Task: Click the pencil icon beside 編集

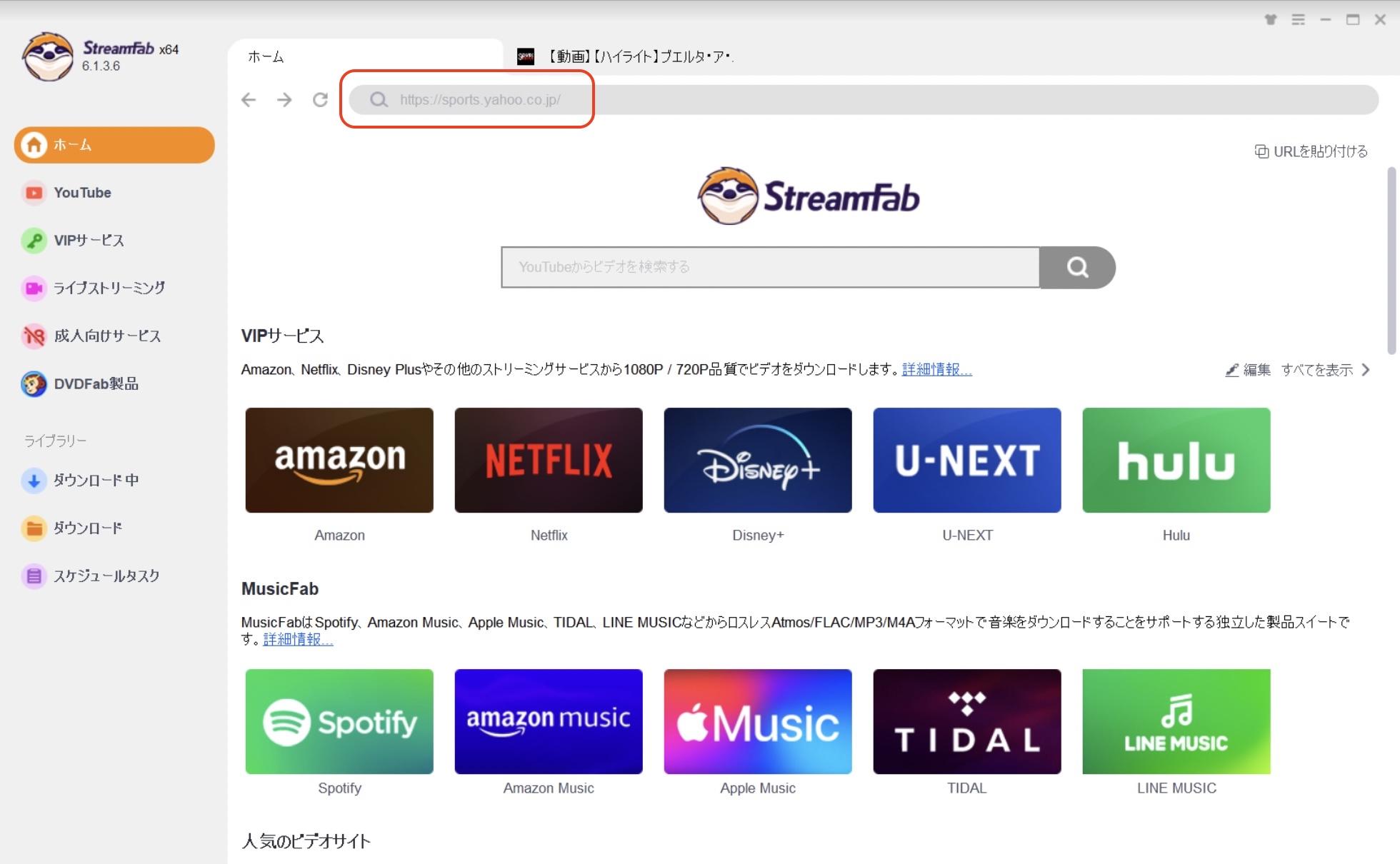Action: coord(1232,370)
